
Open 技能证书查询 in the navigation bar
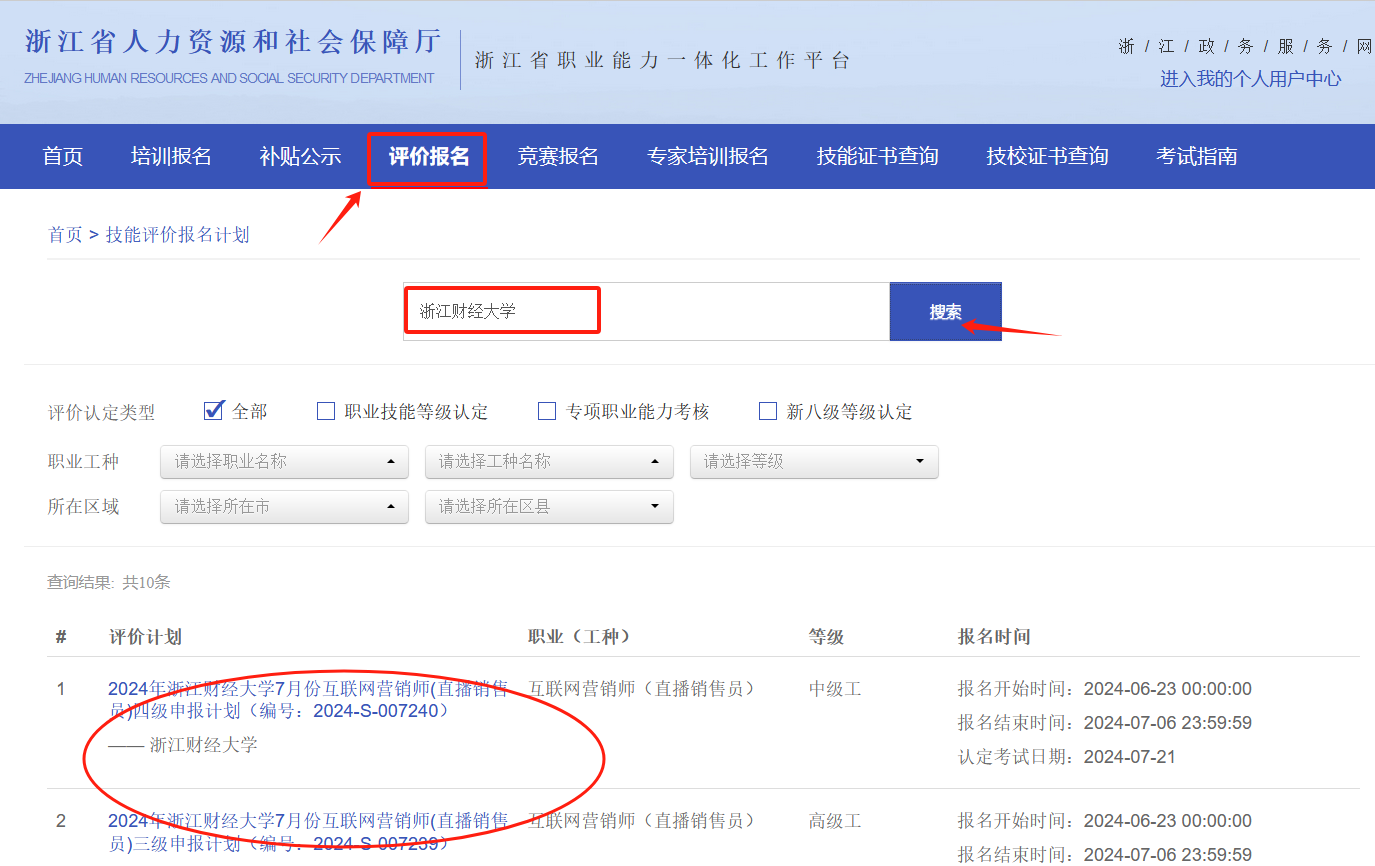[877, 157]
